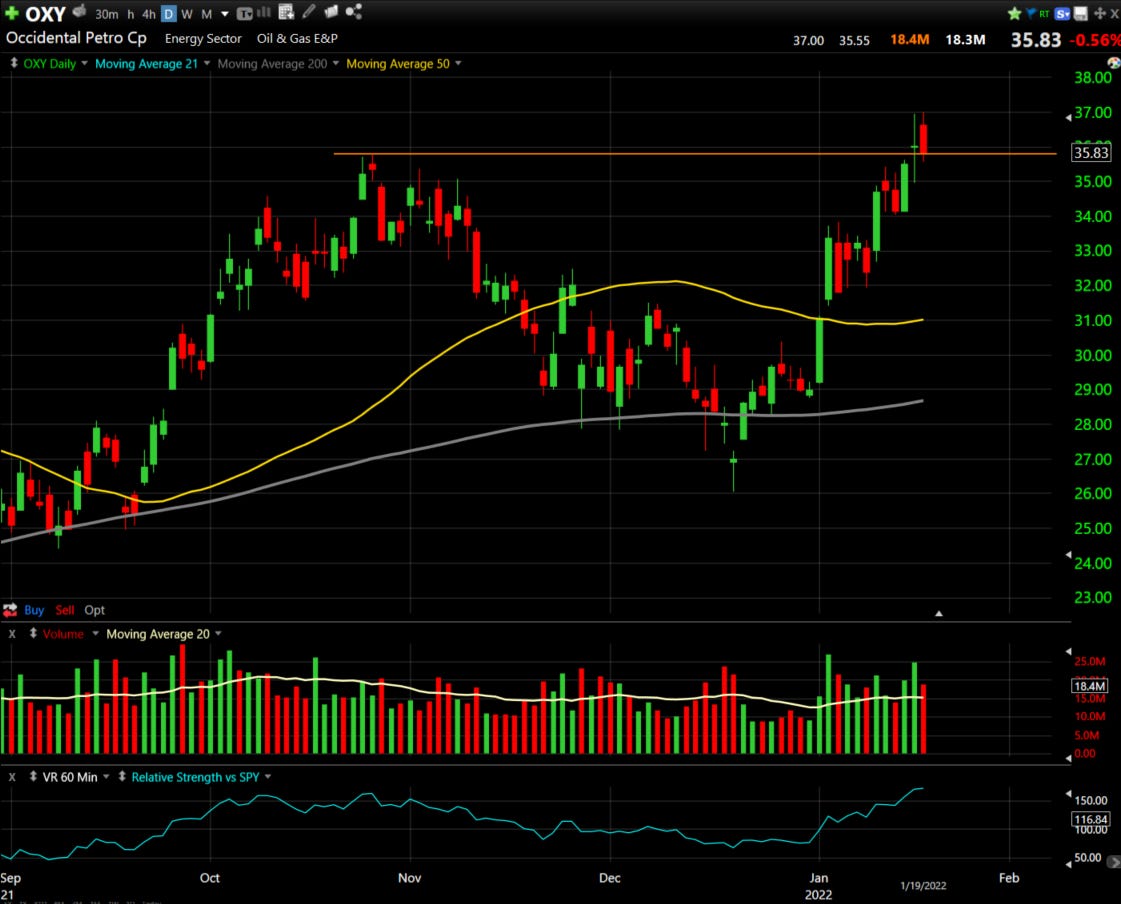Open Moving Average 200 dropdown arrow
This screenshot has width=1121, height=904.
click(335, 63)
